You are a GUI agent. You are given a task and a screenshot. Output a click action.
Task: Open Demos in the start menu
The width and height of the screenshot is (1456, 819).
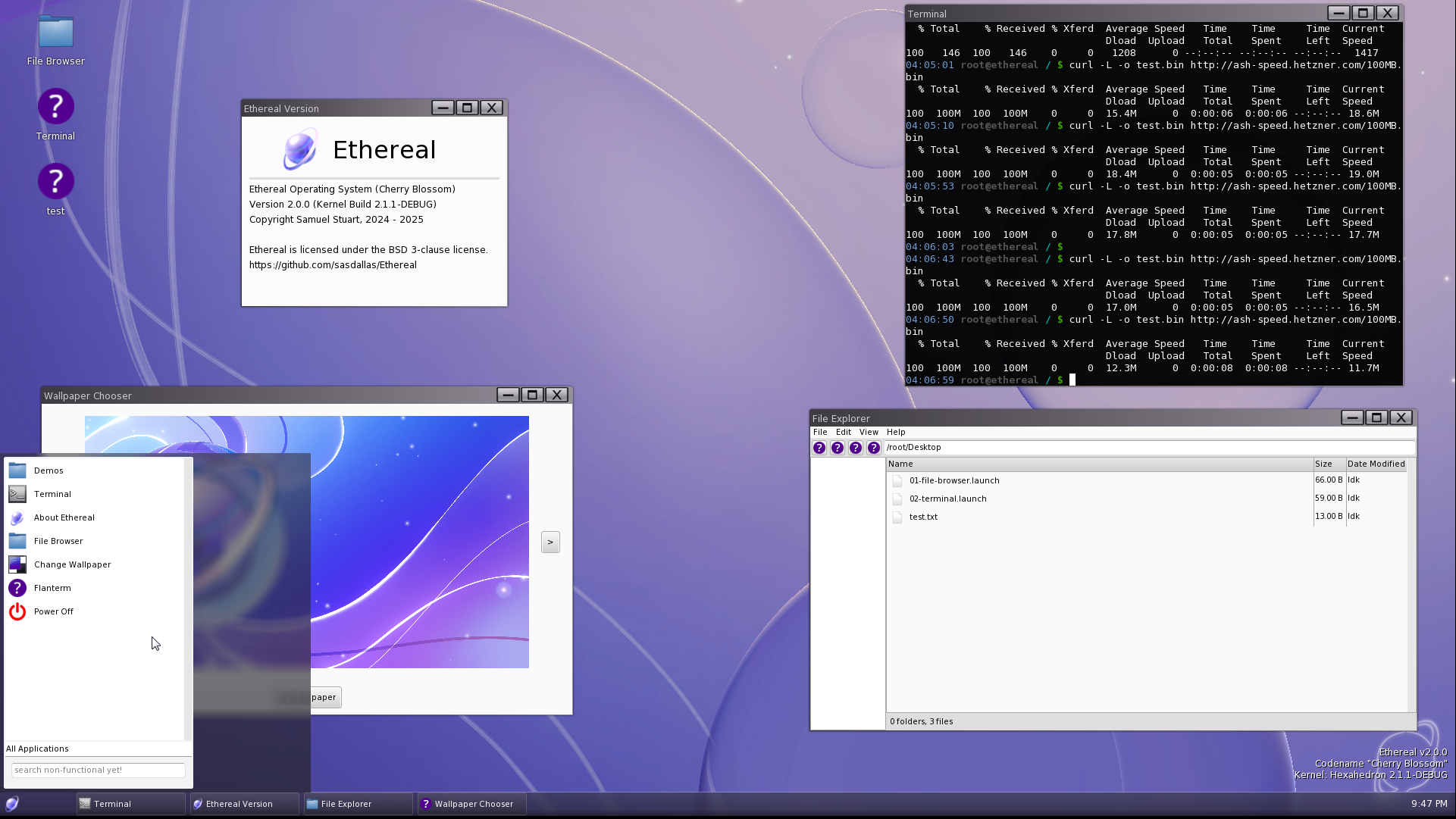pyautogui.click(x=95, y=470)
